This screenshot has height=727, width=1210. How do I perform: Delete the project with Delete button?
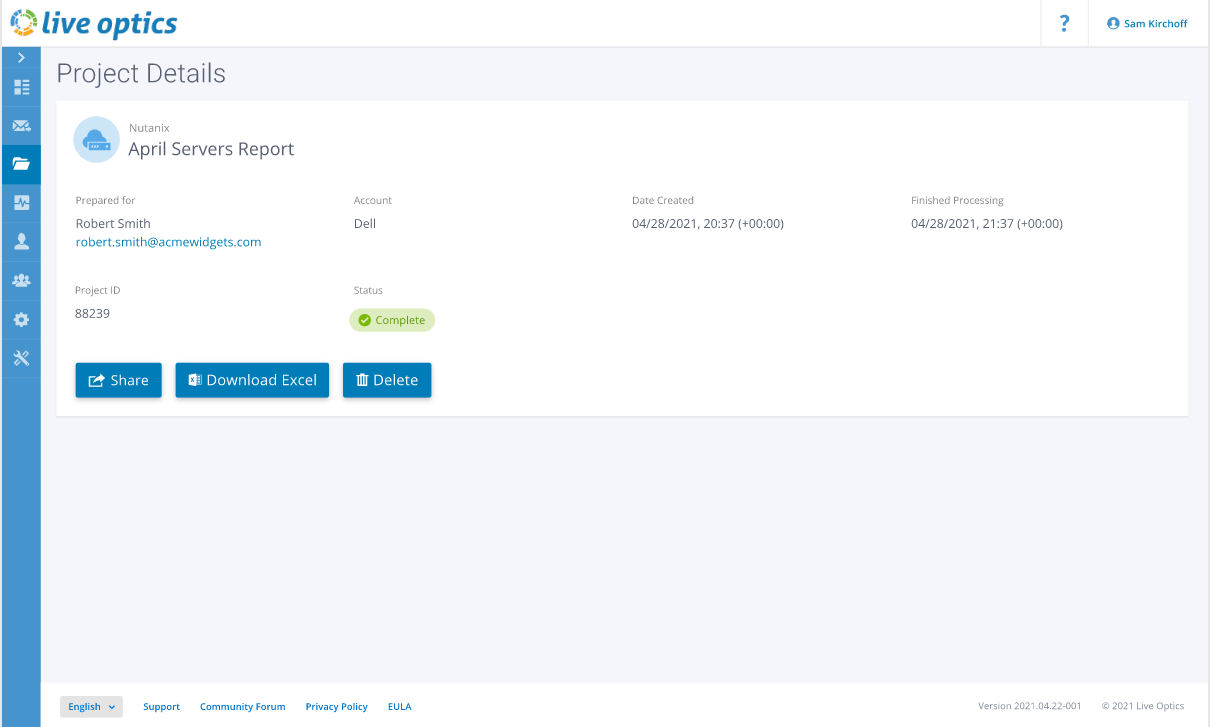point(387,380)
